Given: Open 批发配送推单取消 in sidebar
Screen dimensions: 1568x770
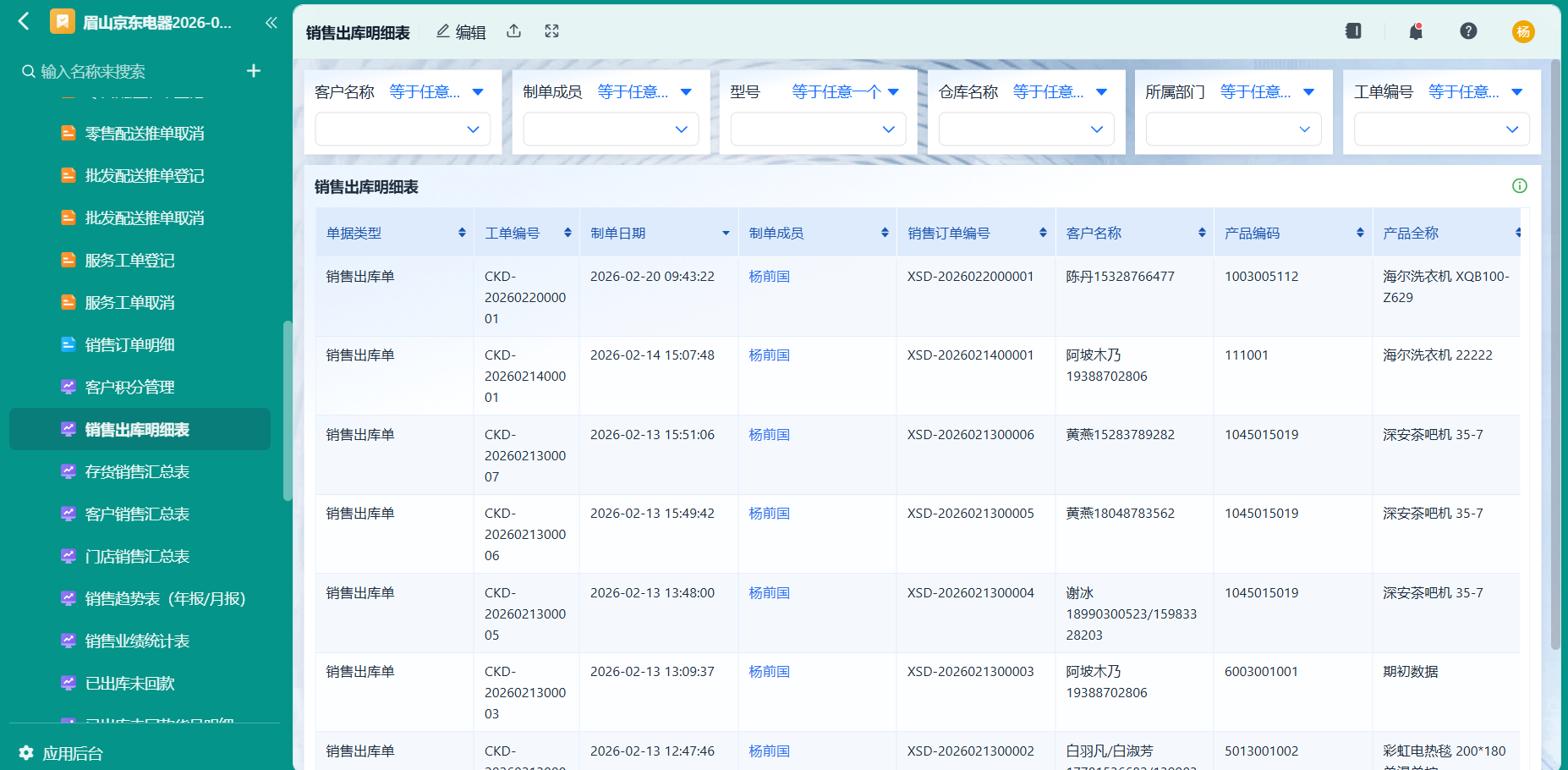Looking at the screenshot, I should pyautogui.click(x=140, y=218).
